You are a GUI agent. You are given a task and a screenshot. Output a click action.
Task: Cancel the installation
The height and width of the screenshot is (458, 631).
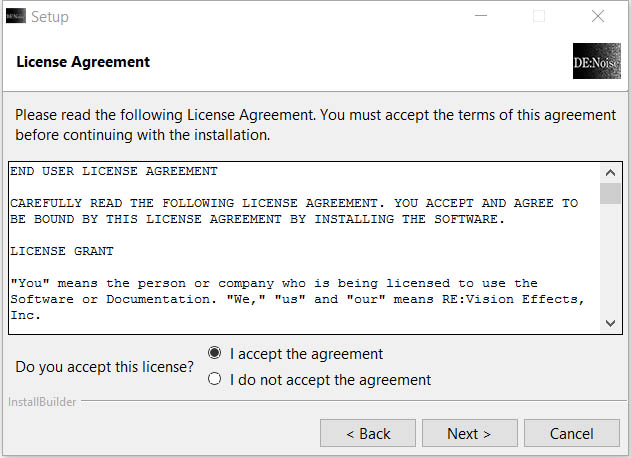coord(571,433)
